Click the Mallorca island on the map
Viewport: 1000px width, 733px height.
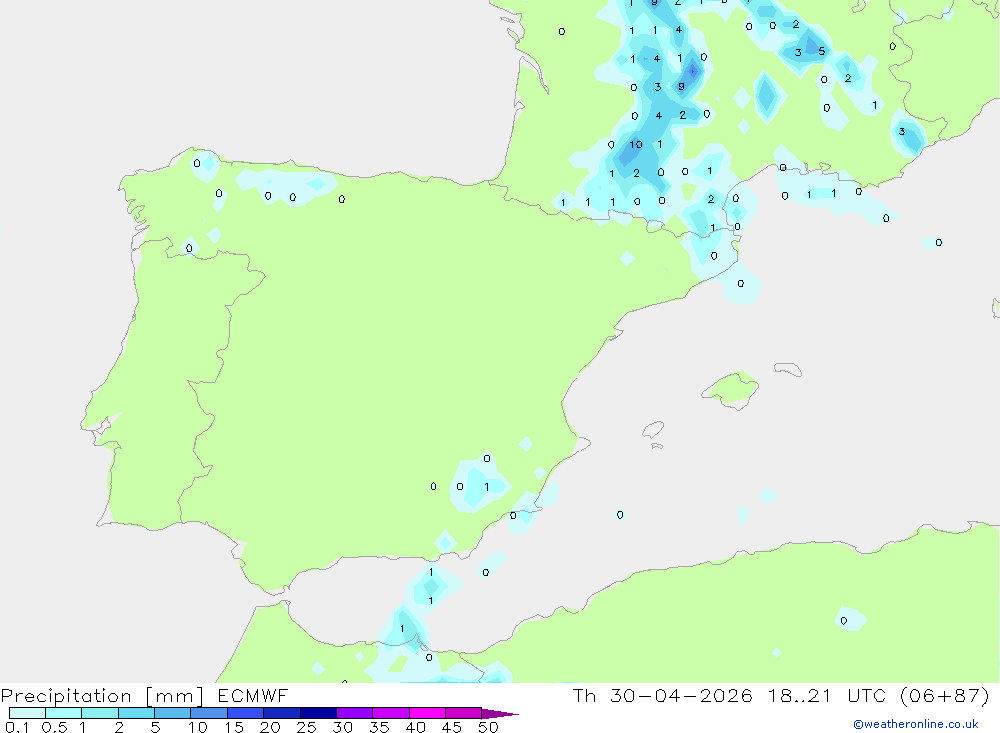(x=730, y=388)
